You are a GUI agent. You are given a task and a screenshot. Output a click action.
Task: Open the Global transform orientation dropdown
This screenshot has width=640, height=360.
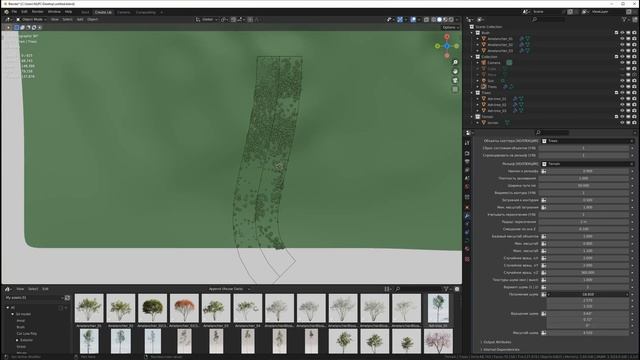pos(207,19)
